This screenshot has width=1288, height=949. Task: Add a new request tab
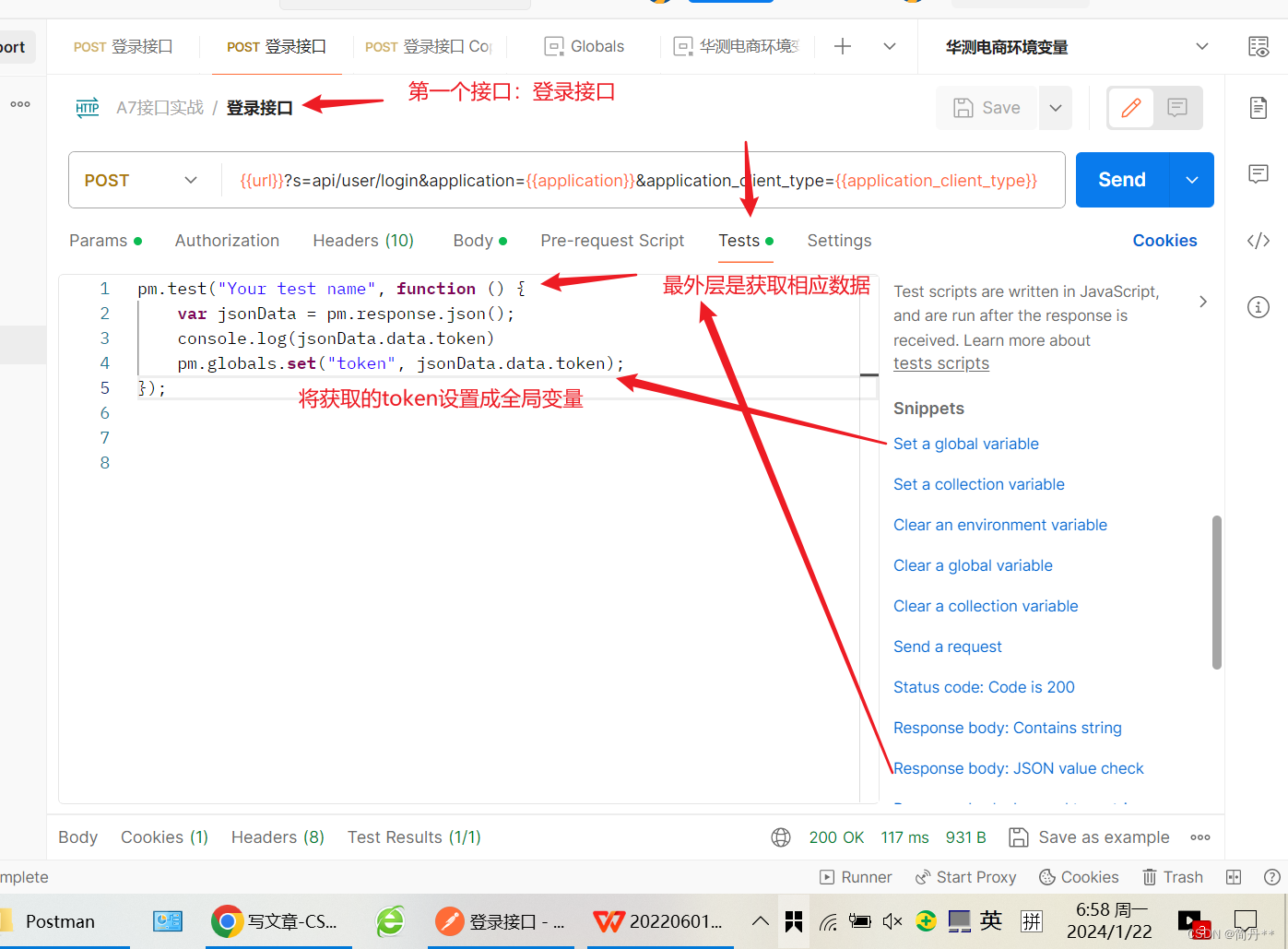pyautogui.click(x=843, y=46)
